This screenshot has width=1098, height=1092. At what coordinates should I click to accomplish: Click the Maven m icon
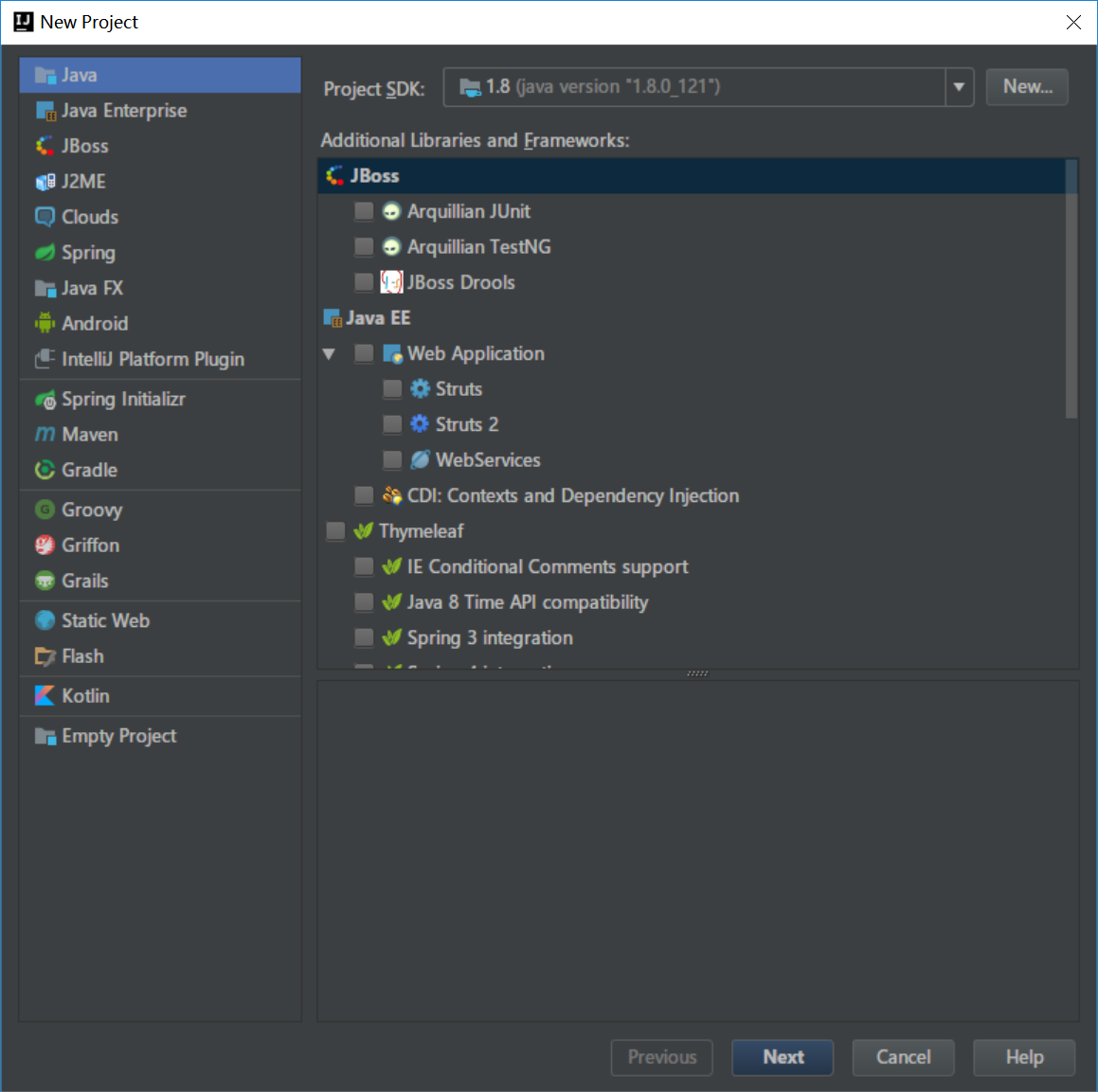(x=45, y=435)
